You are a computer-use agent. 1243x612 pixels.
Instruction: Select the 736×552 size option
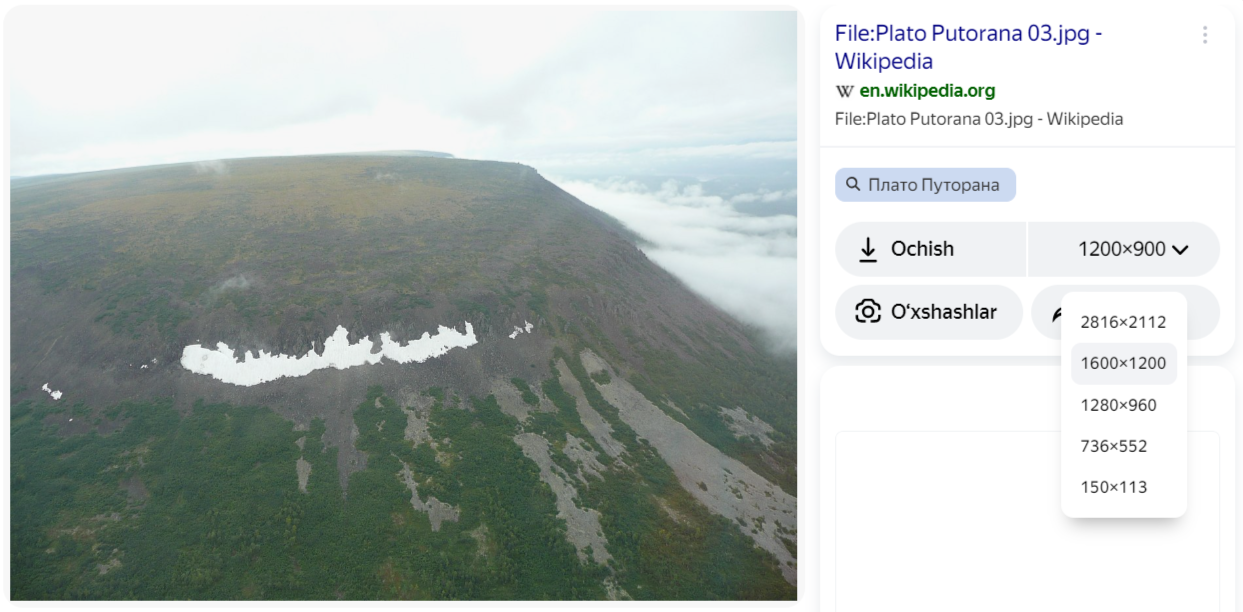click(1113, 446)
